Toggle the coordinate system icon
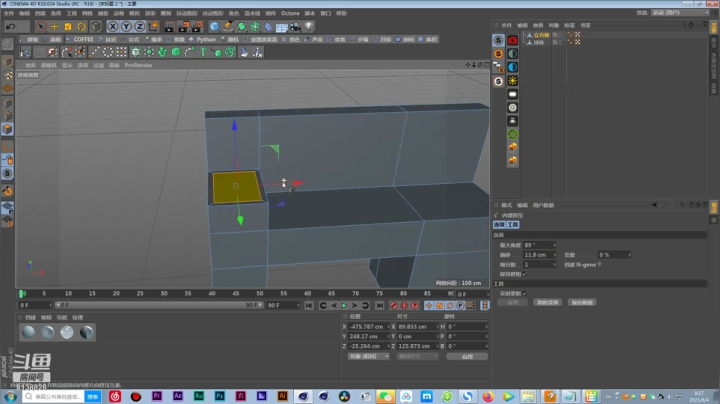Viewport: 720px width, 404px height. 153,27
